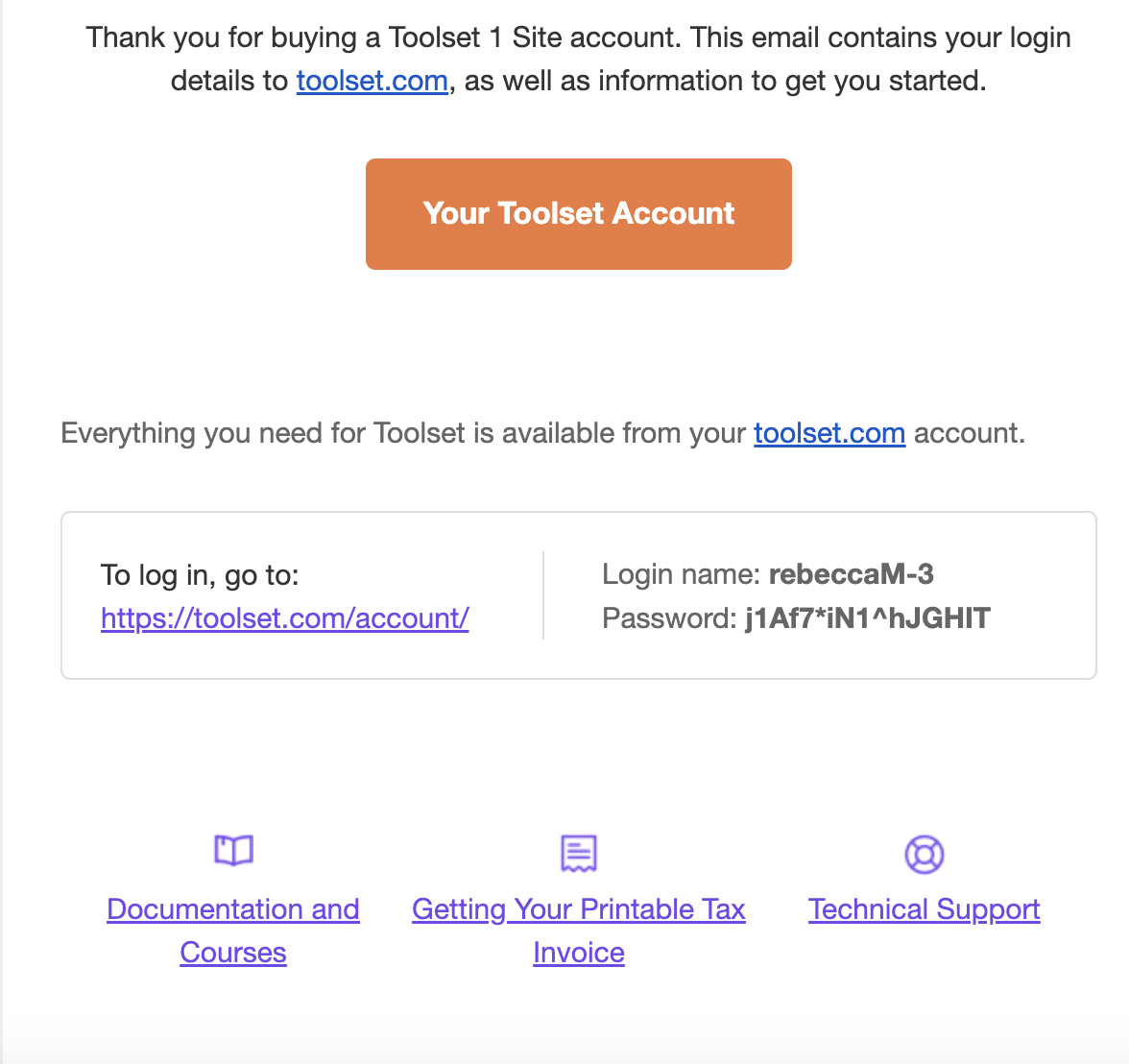
Task: Click the bold password value text
Action: [x=868, y=618]
